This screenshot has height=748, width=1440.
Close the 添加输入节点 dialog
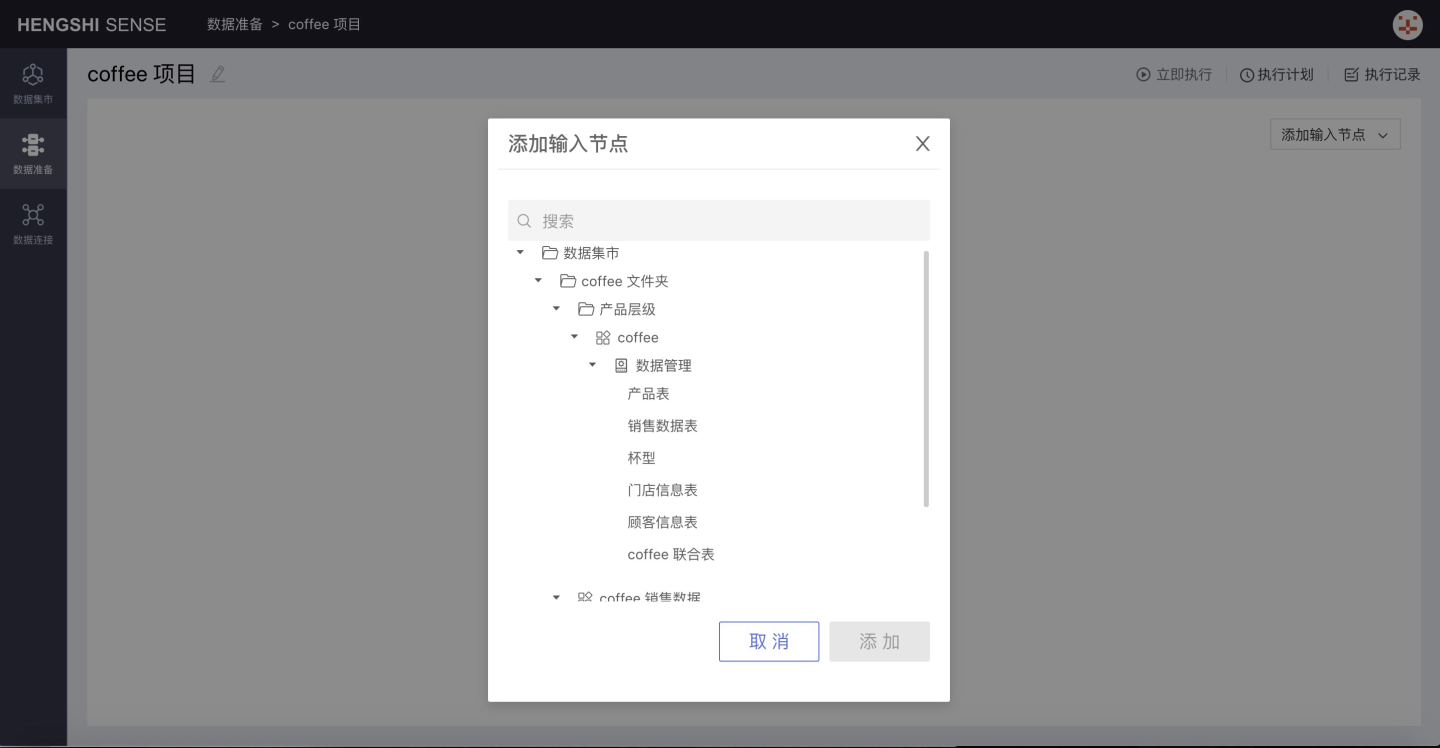pyautogui.click(x=922, y=144)
